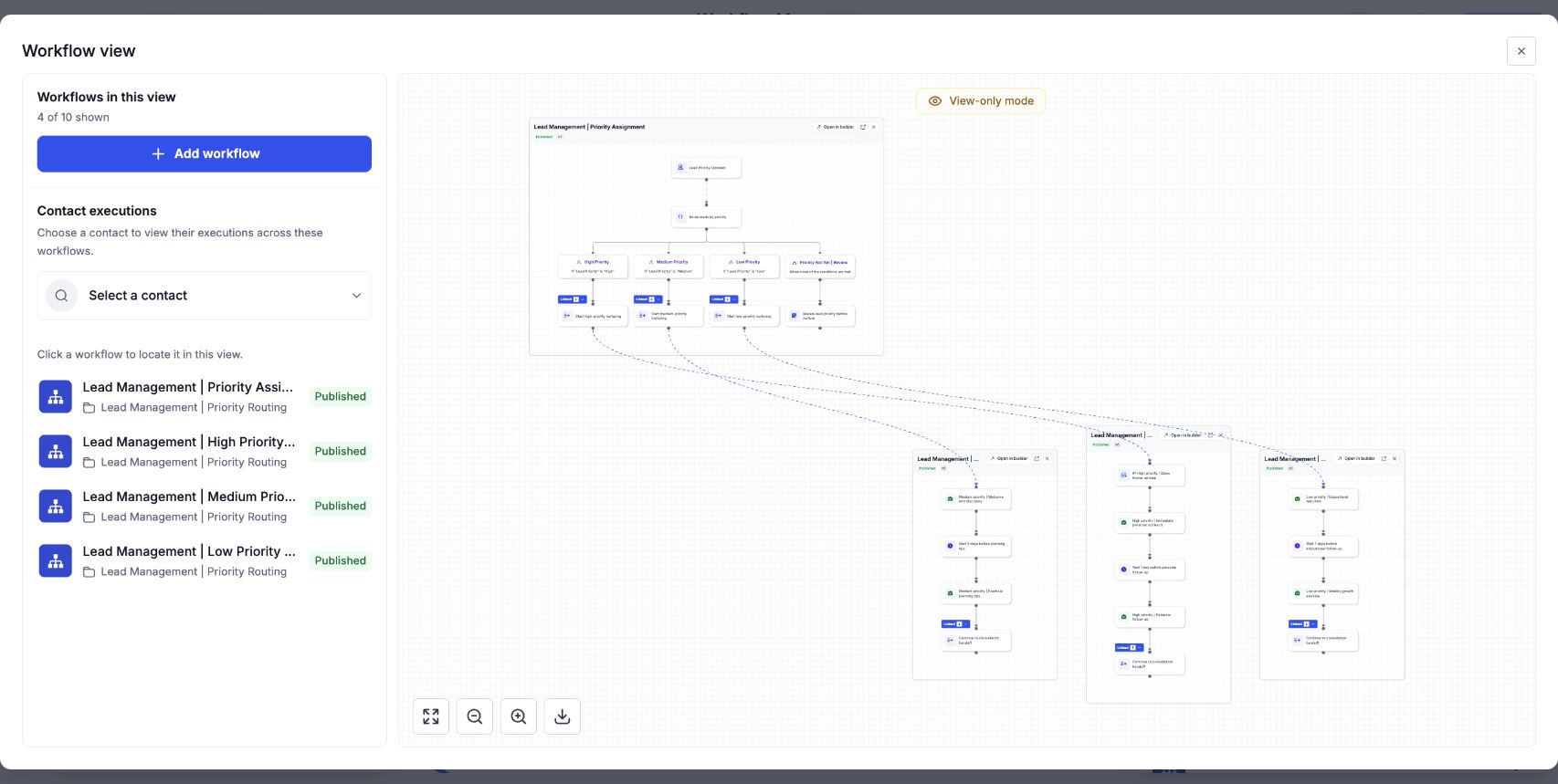Select Lead Management | Medium Prio... workflow row
This screenshot has width=1558, height=784.
(x=205, y=506)
